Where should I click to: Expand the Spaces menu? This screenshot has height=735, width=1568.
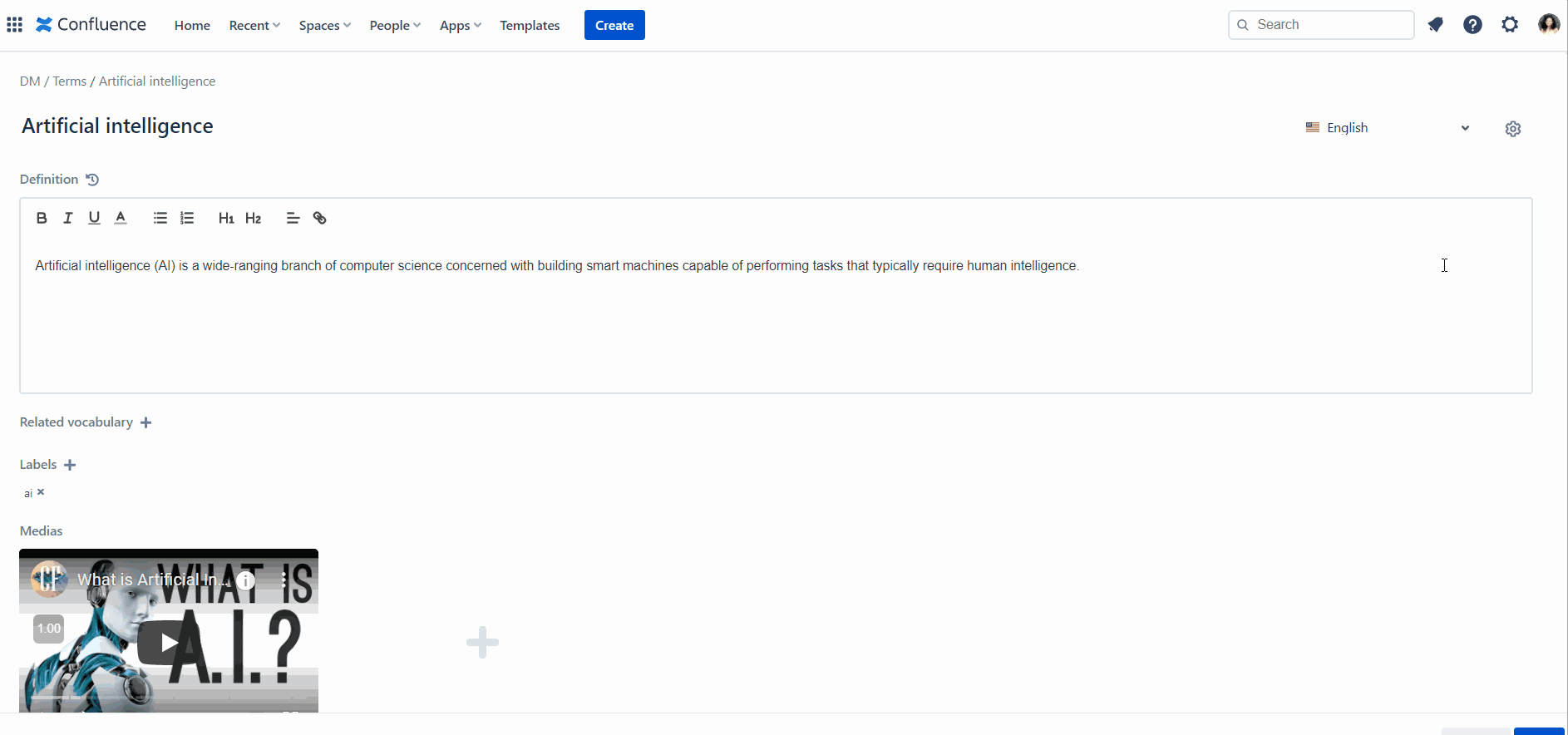324,25
